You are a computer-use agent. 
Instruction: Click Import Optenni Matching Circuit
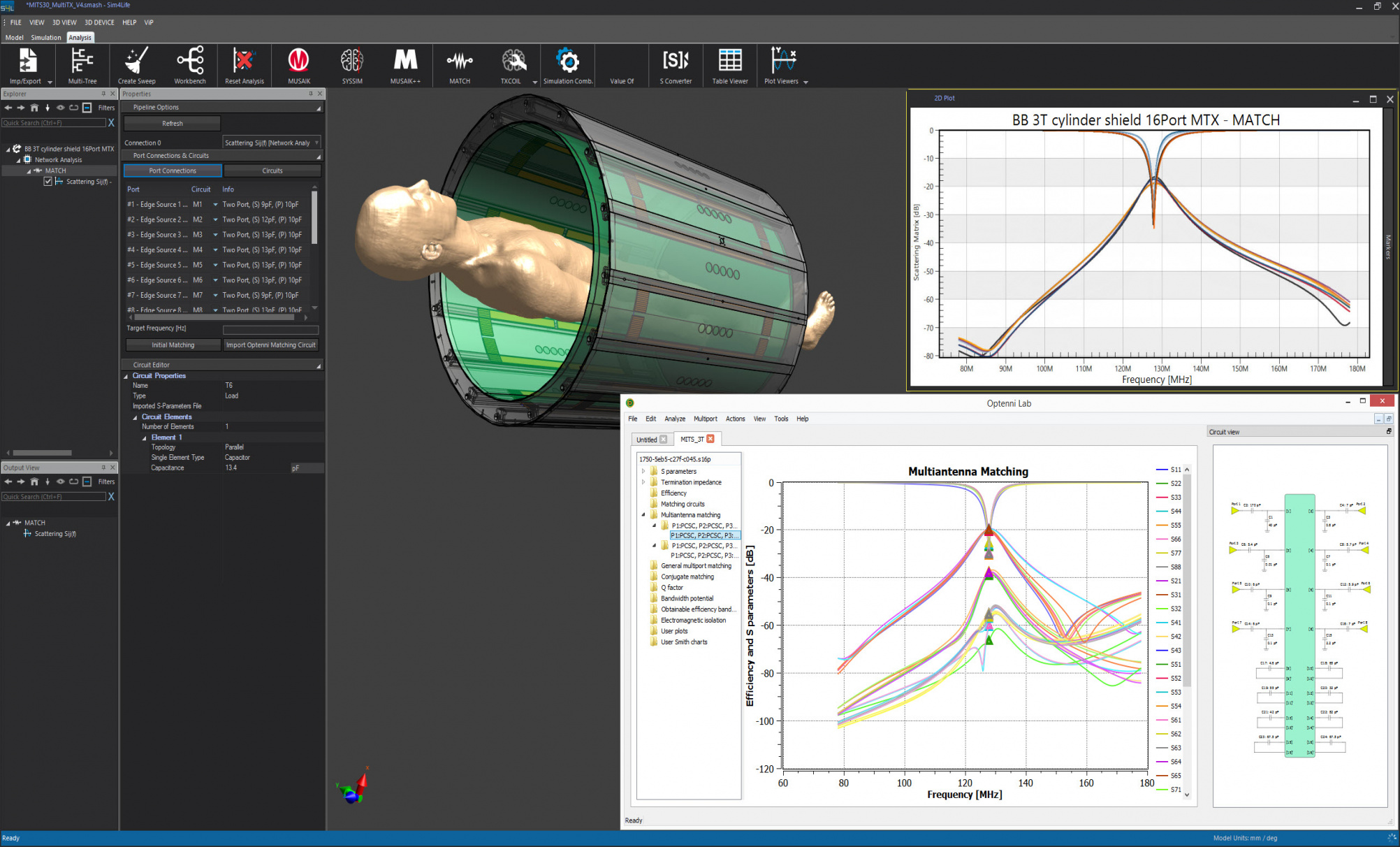pos(270,345)
